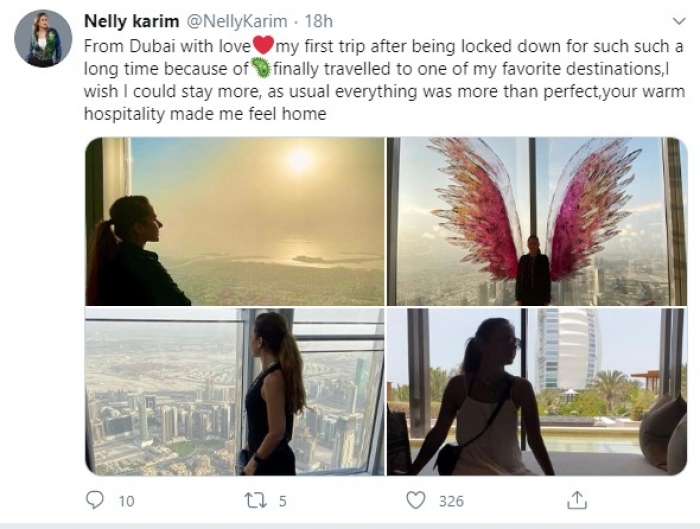Screen dimensions: 700x529
Task: Retweet this post using the arrows icon
Action: click(254, 499)
